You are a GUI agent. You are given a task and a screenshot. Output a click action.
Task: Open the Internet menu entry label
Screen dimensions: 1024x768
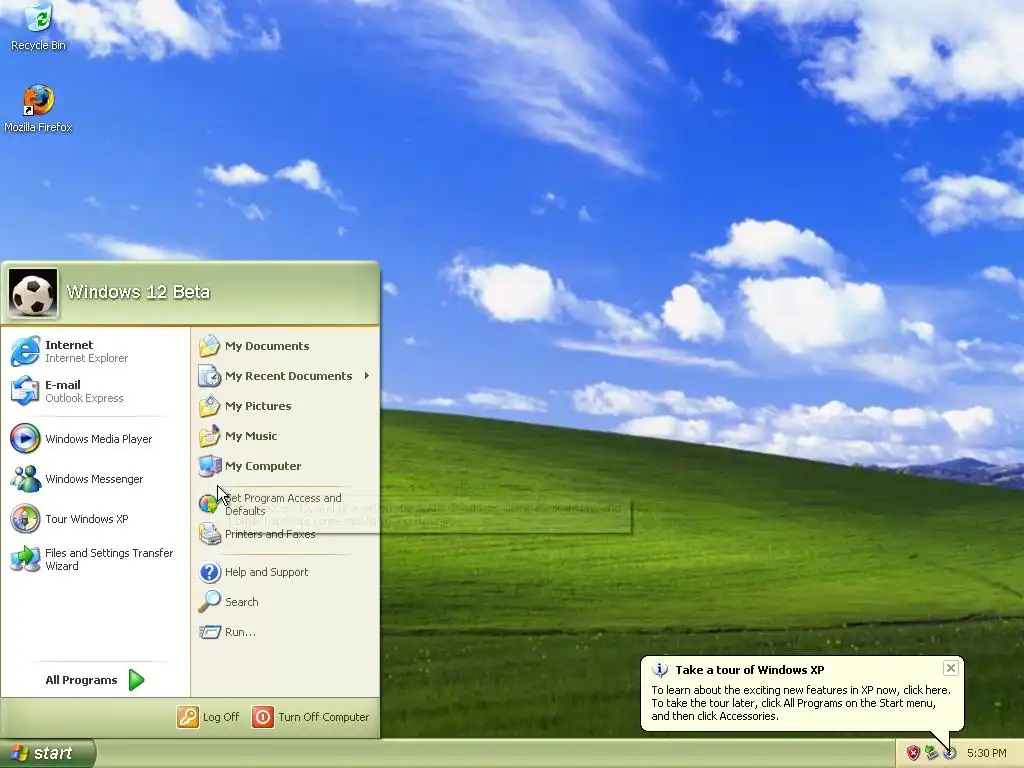tap(69, 345)
